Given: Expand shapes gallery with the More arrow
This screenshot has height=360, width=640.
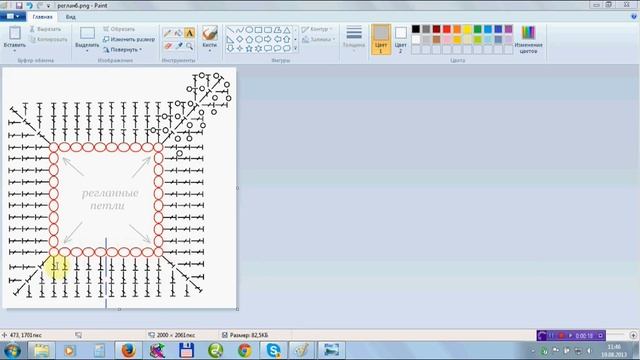Looking at the screenshot, I should (296, 49).
